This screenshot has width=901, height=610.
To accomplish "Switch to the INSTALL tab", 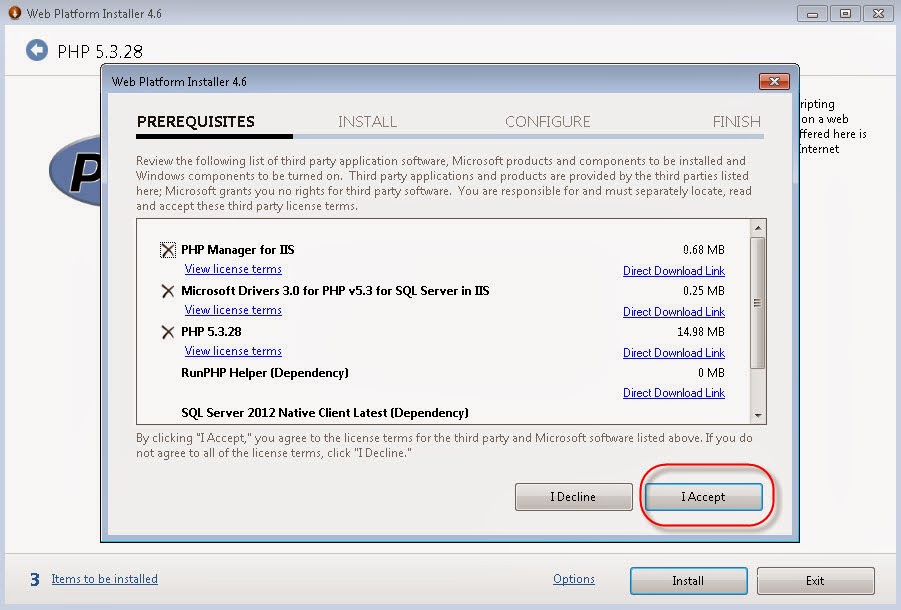I will pos(367,121).
